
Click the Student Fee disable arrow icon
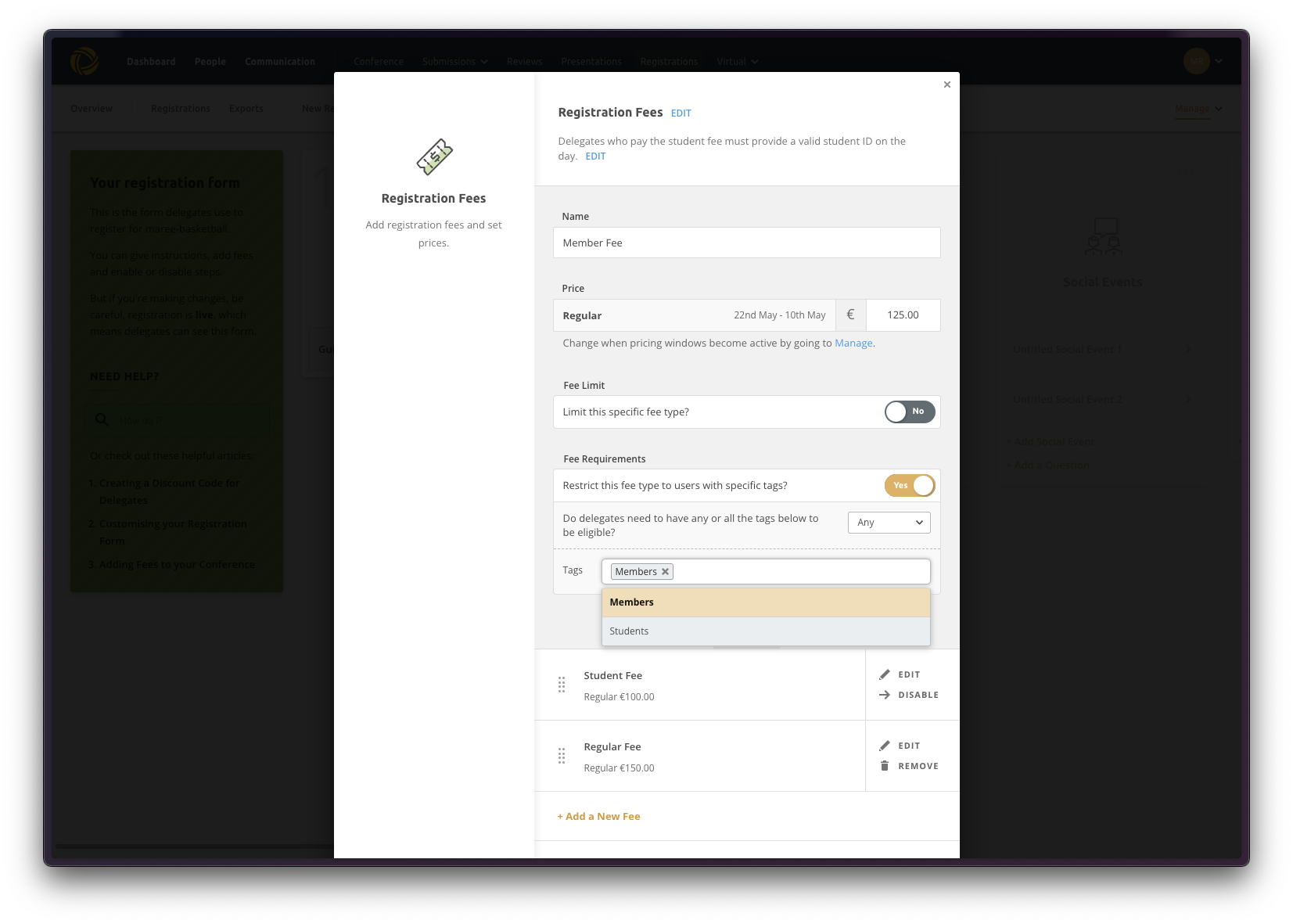coord(885,695)
